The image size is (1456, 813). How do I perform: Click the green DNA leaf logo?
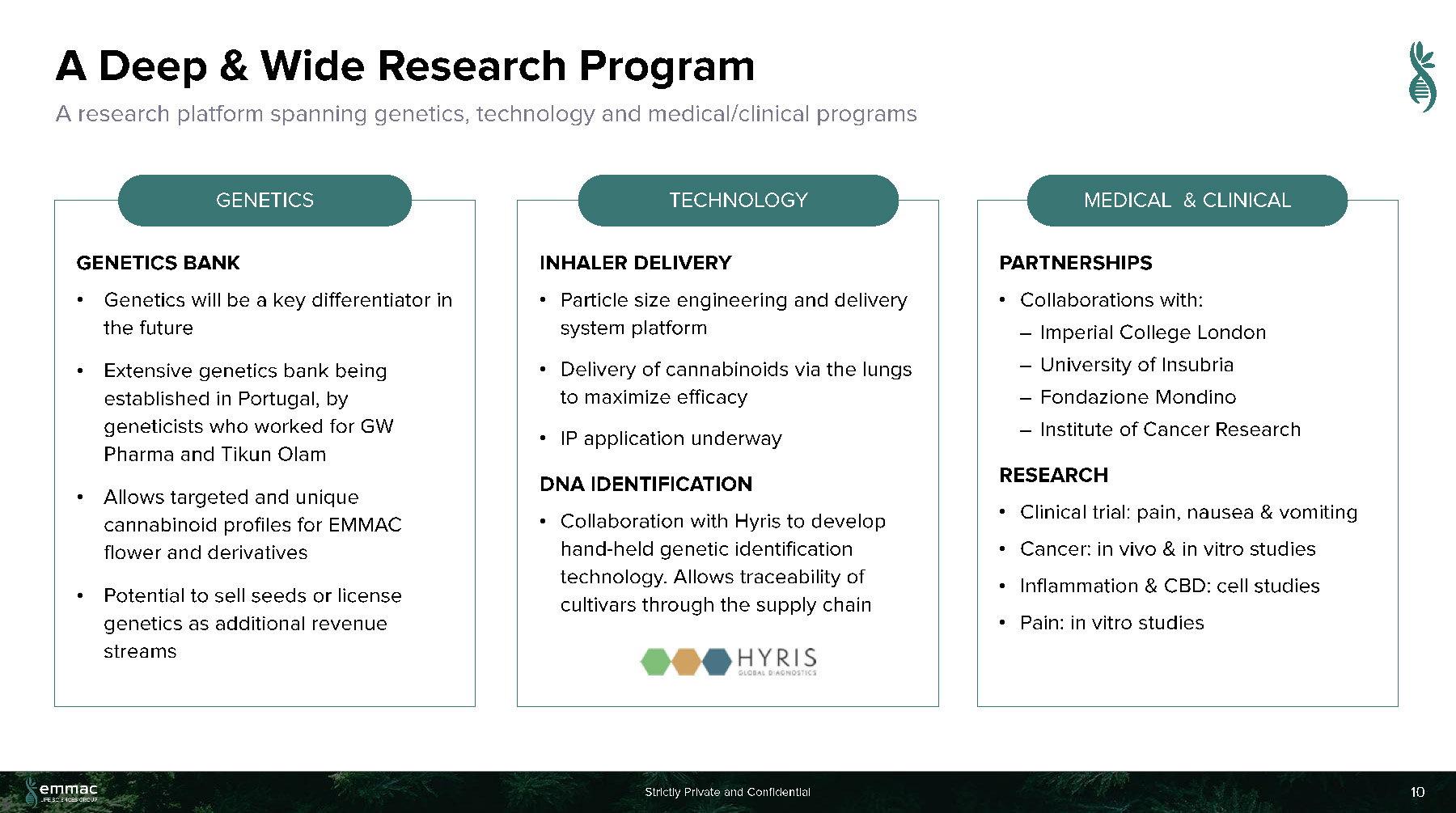[1421, 77]
